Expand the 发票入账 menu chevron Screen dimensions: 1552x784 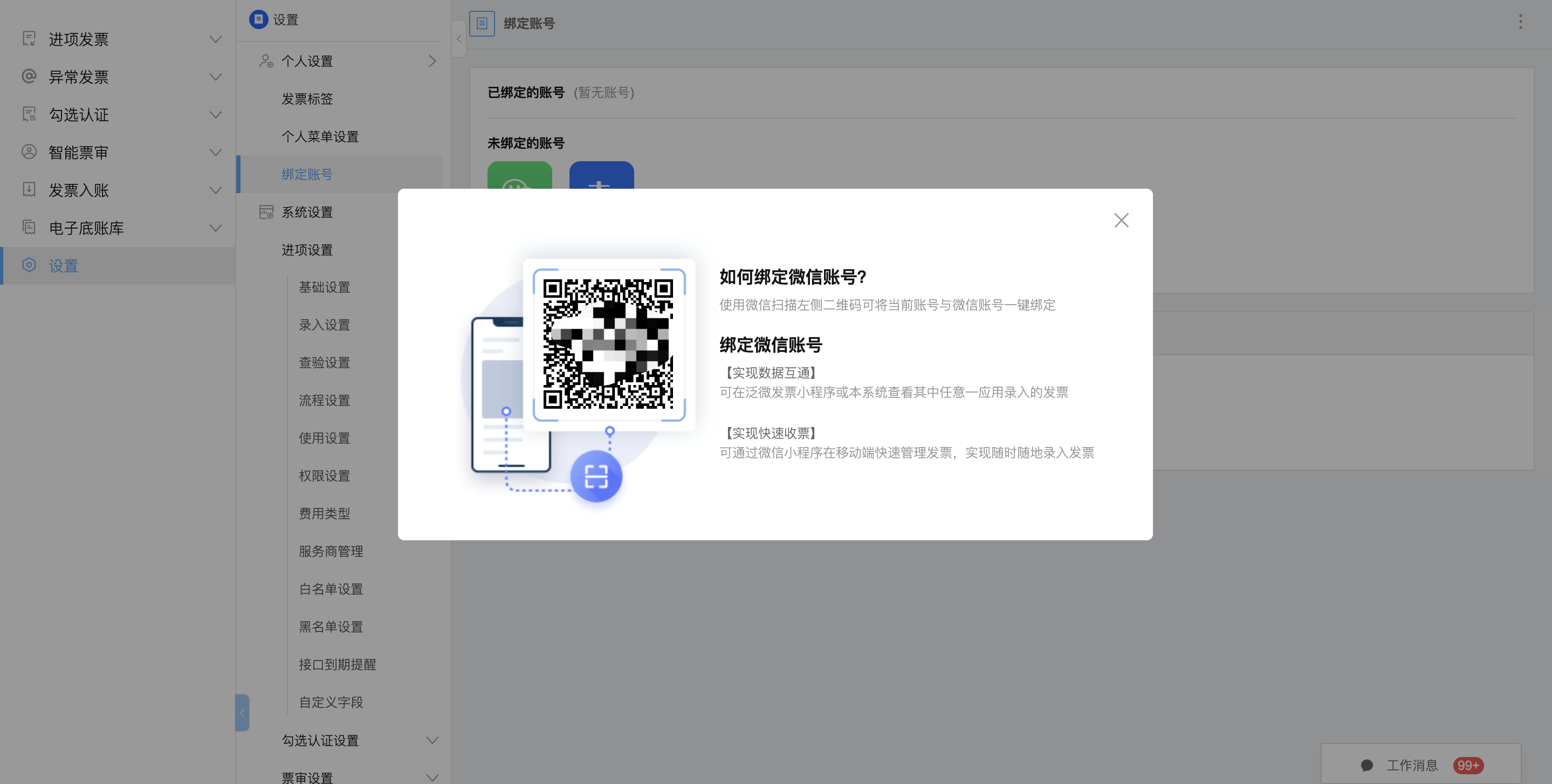[x=215, y=190]
